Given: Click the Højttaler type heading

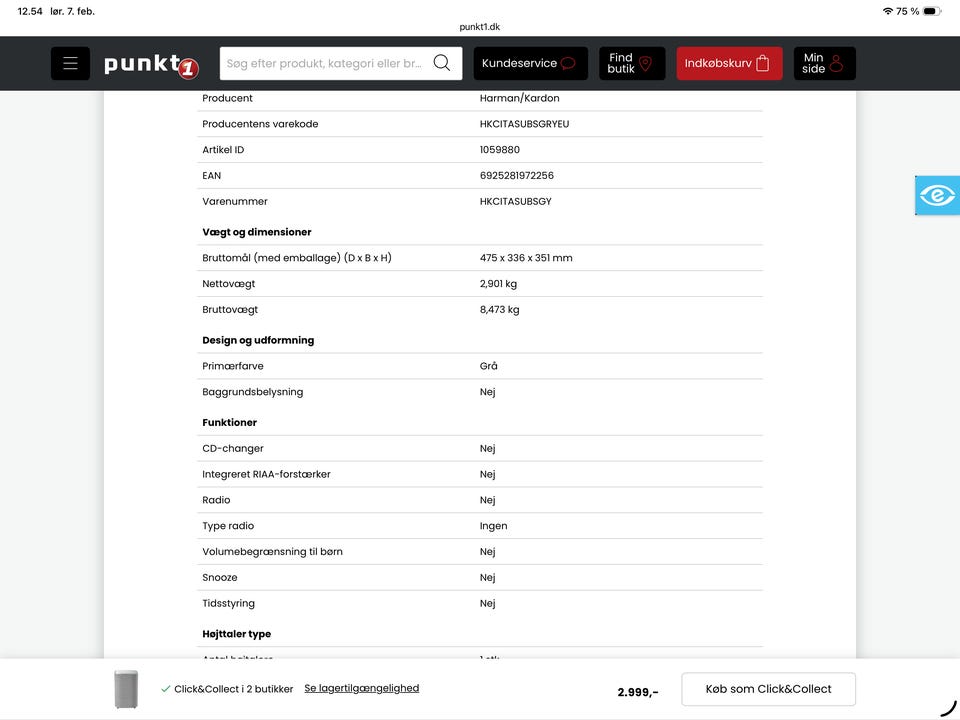Looking at the screenshot, I should point(236,634).
